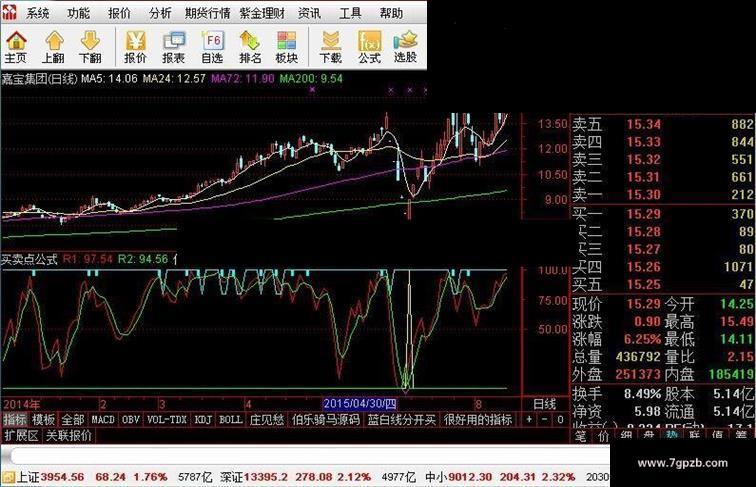This screenshot has width=756, height=487.
Task: Click the 上证 index value 3954.56
Action: (x=62, y=477)
